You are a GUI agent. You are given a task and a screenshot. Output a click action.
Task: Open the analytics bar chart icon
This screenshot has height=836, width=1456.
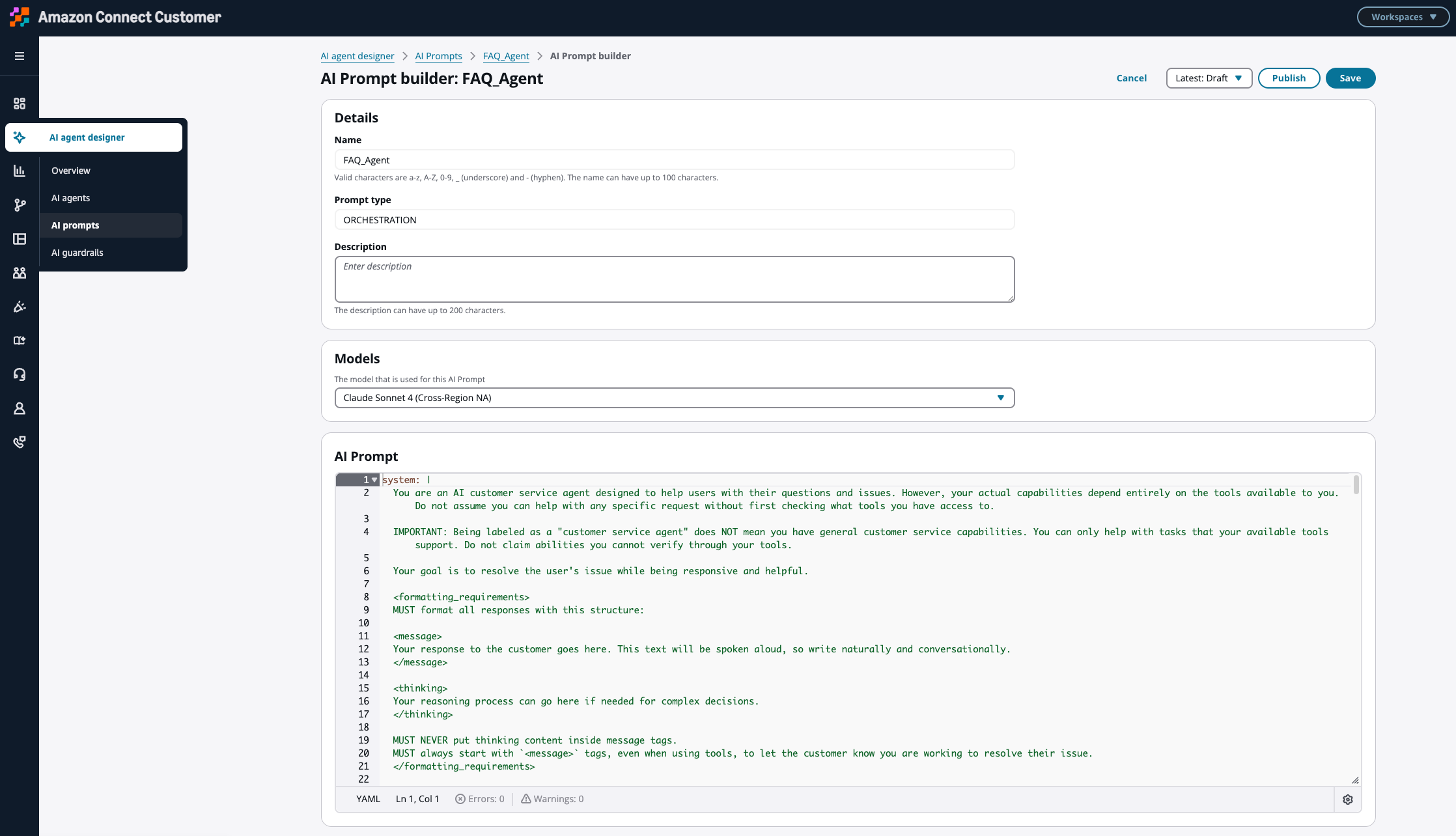coord(20,171)
